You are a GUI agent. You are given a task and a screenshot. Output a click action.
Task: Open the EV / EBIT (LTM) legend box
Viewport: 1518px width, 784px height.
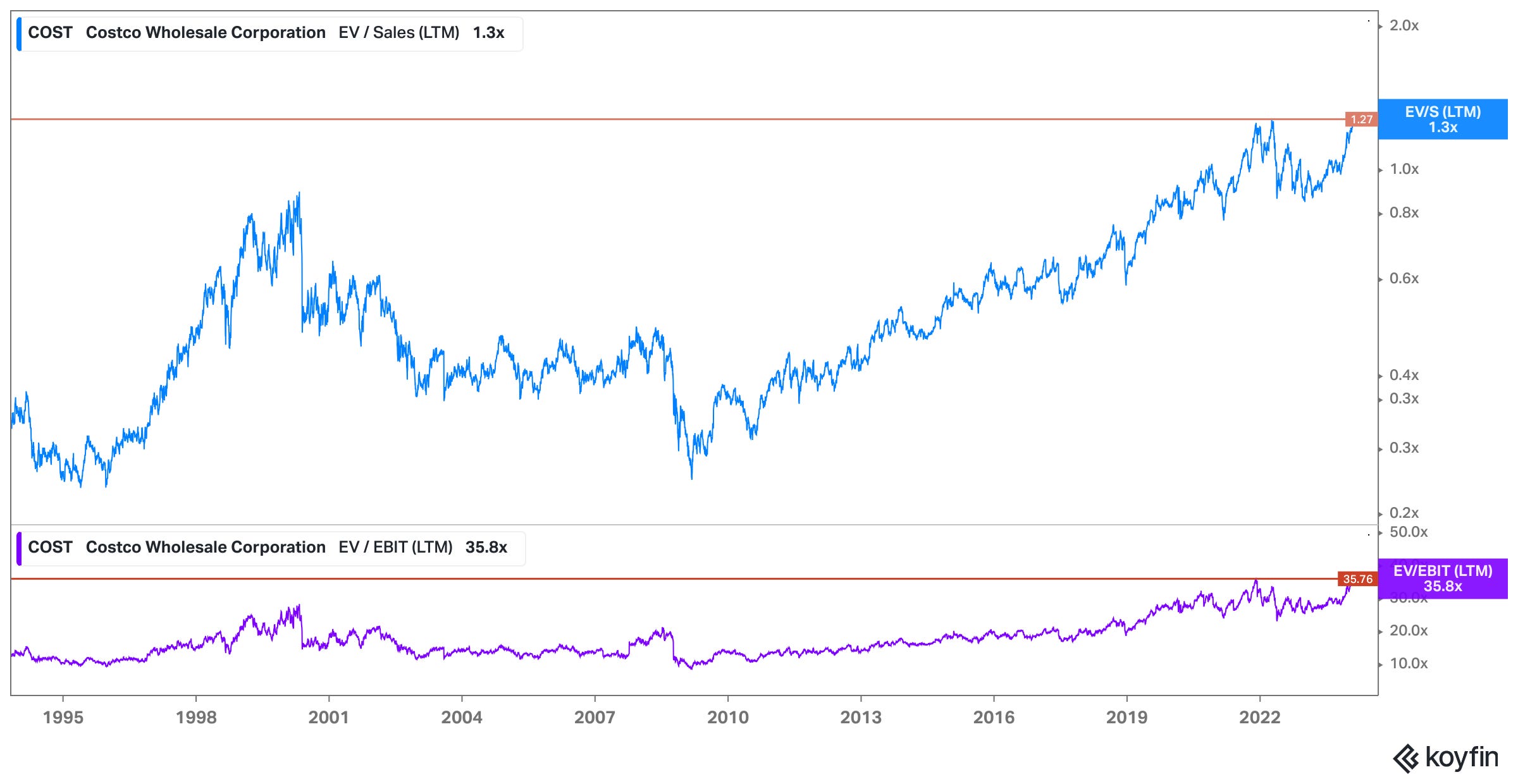(271, 548)
